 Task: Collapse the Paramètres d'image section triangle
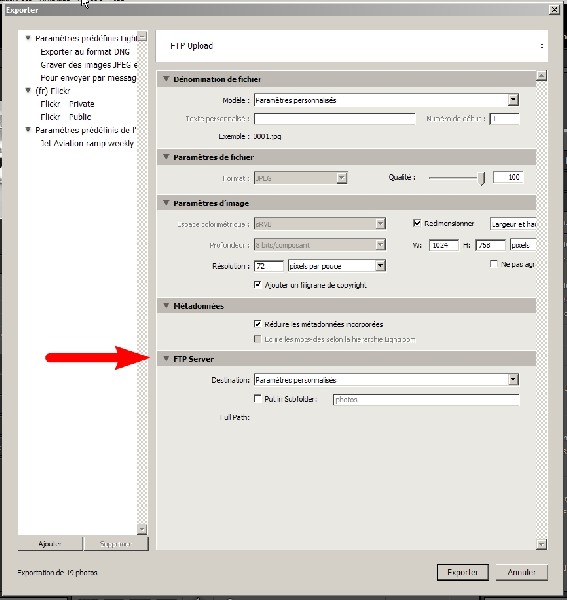click(x=166, y=203)
